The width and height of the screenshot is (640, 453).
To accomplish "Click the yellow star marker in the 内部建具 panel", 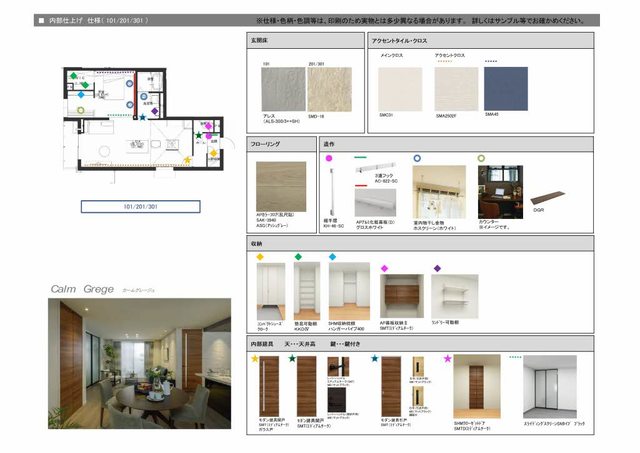I will click(x=255, y=357).
